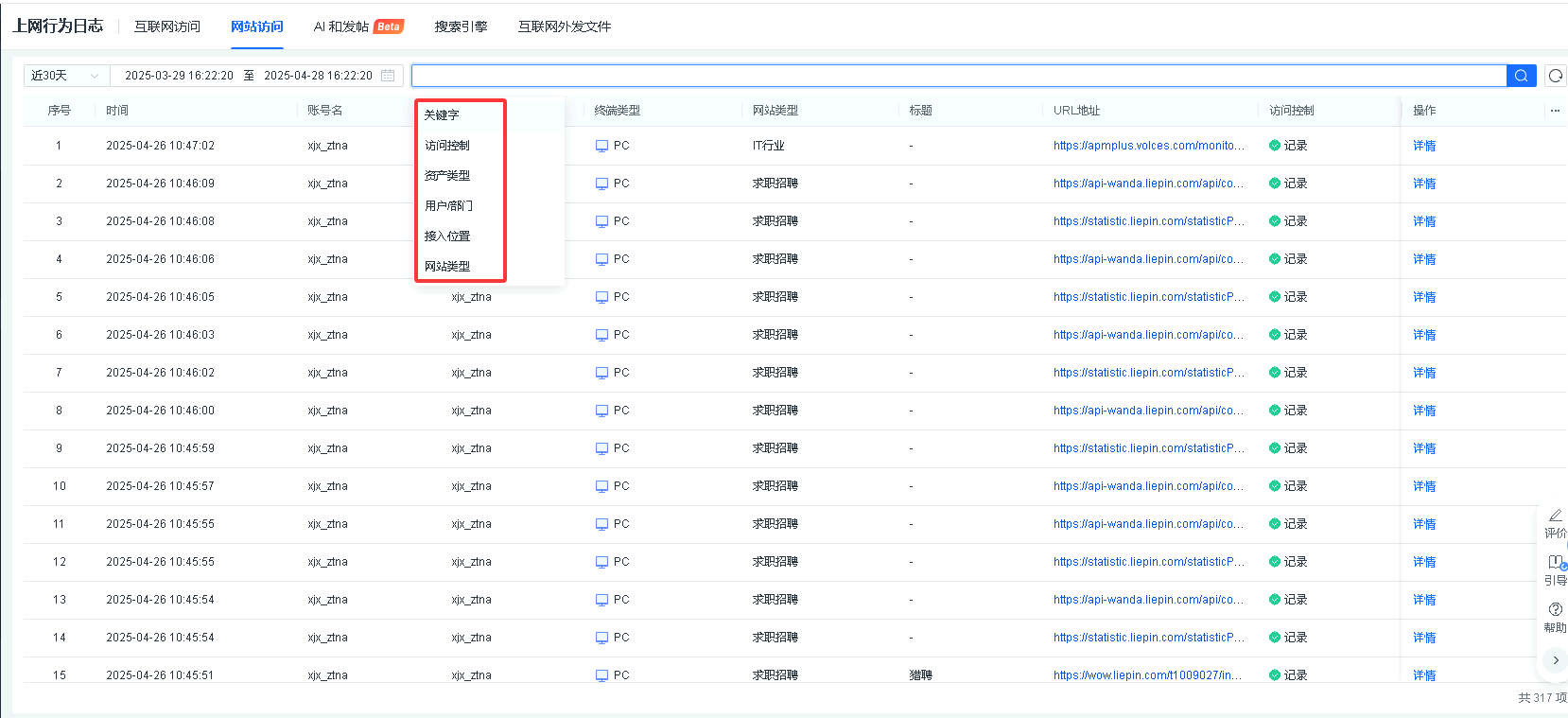
Task: Click the 评价 pencil icon
Action: tap(1555, 516)
